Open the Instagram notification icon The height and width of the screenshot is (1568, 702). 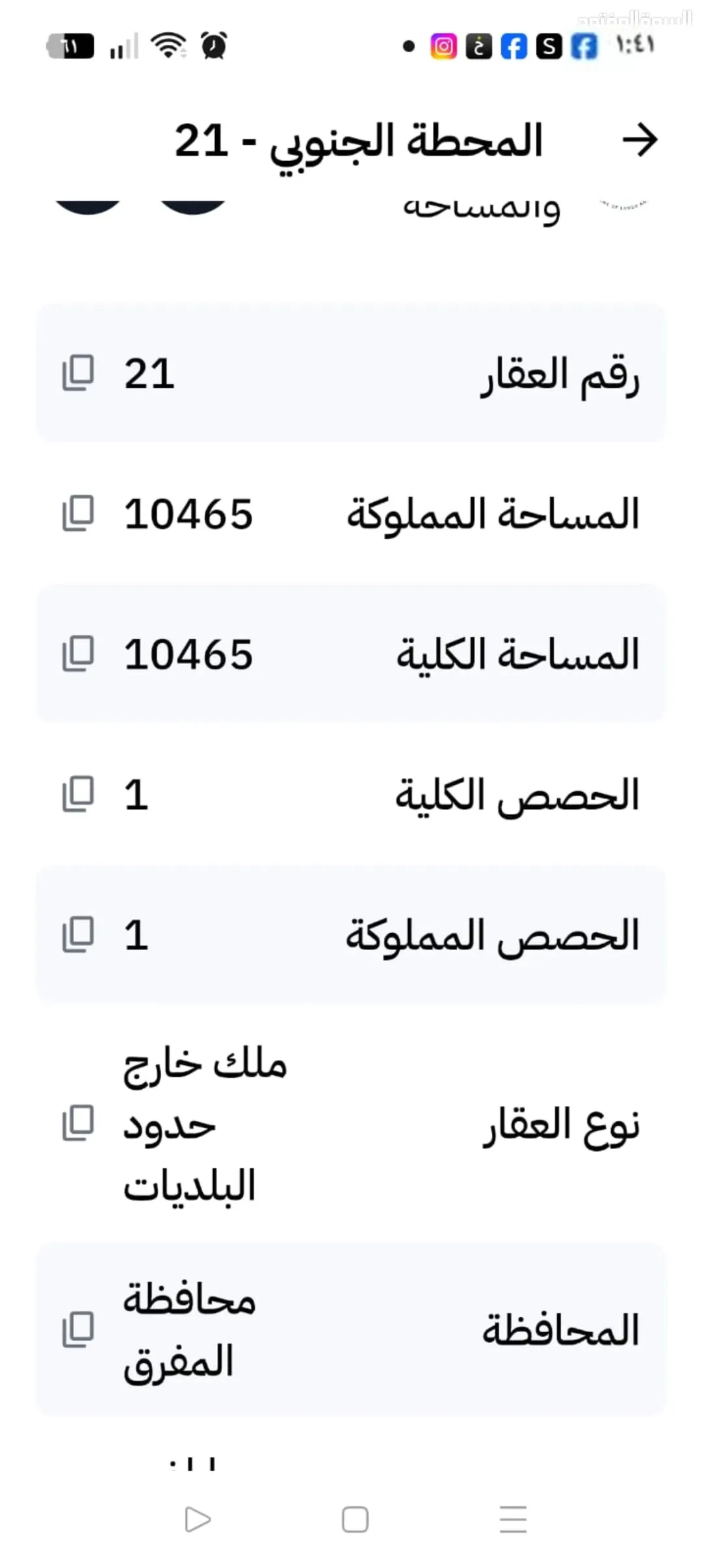click(x=443, y=46)
